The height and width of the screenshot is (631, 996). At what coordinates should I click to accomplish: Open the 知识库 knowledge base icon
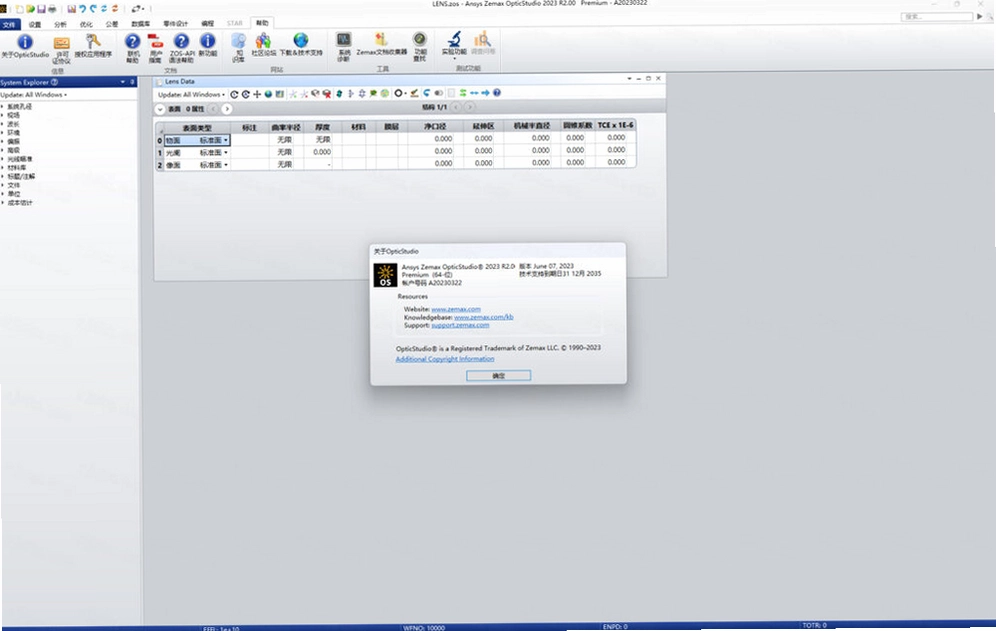[239, 42]
